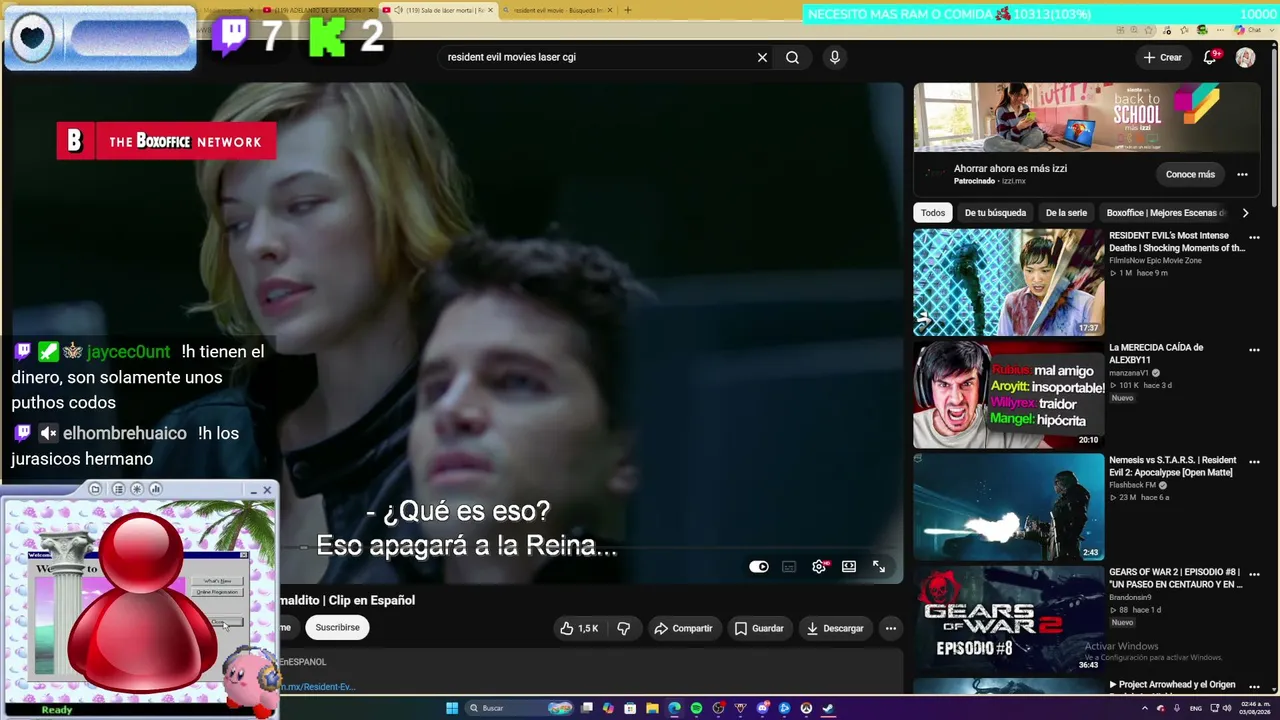
Task: Open the RESIDENT EVIL's Most Intense Deaths title
Action: [x=1176, y=242]
